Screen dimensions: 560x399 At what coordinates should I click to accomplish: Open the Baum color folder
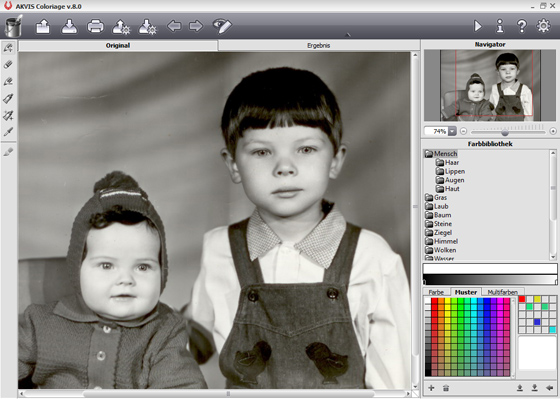tap(438, 215)
